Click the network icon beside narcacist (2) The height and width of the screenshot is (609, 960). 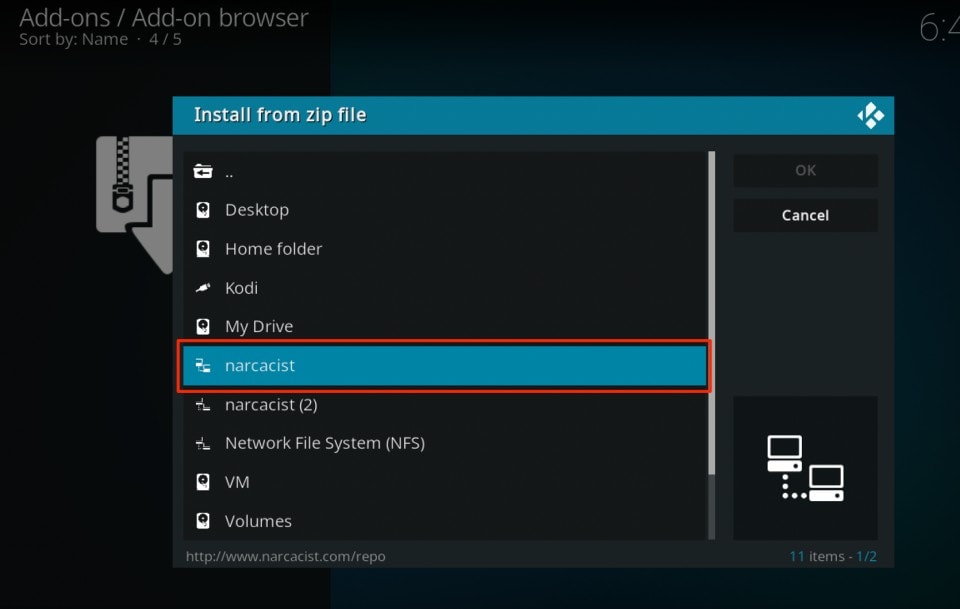203,405
